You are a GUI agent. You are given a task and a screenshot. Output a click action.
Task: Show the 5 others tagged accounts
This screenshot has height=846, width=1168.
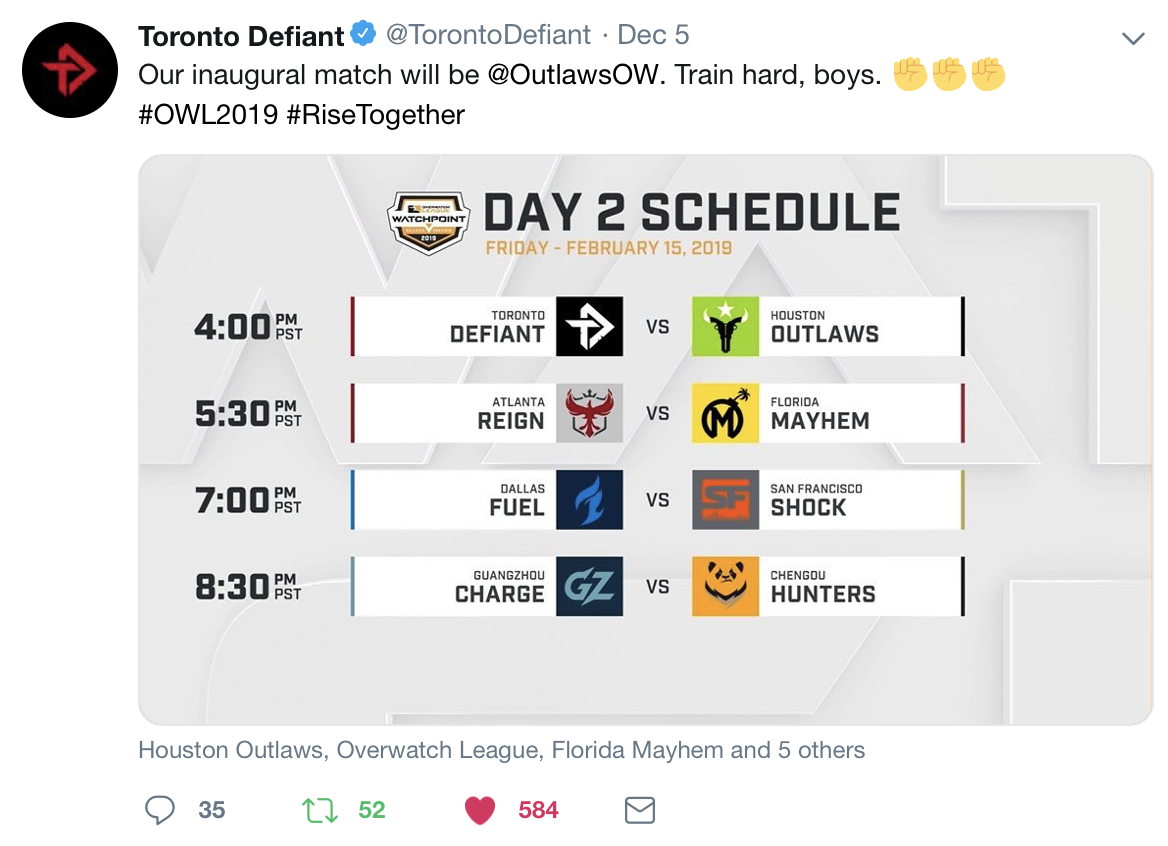tap(821, 750)
